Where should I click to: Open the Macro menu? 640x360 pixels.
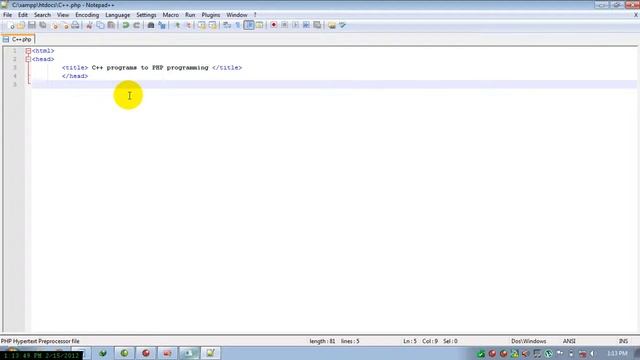pos(171,15)
